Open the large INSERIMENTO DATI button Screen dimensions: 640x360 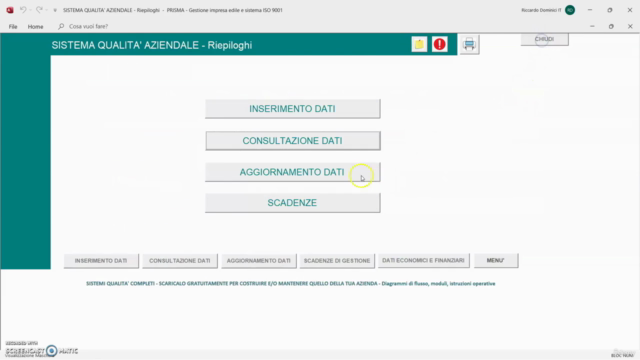pos(293,109)
